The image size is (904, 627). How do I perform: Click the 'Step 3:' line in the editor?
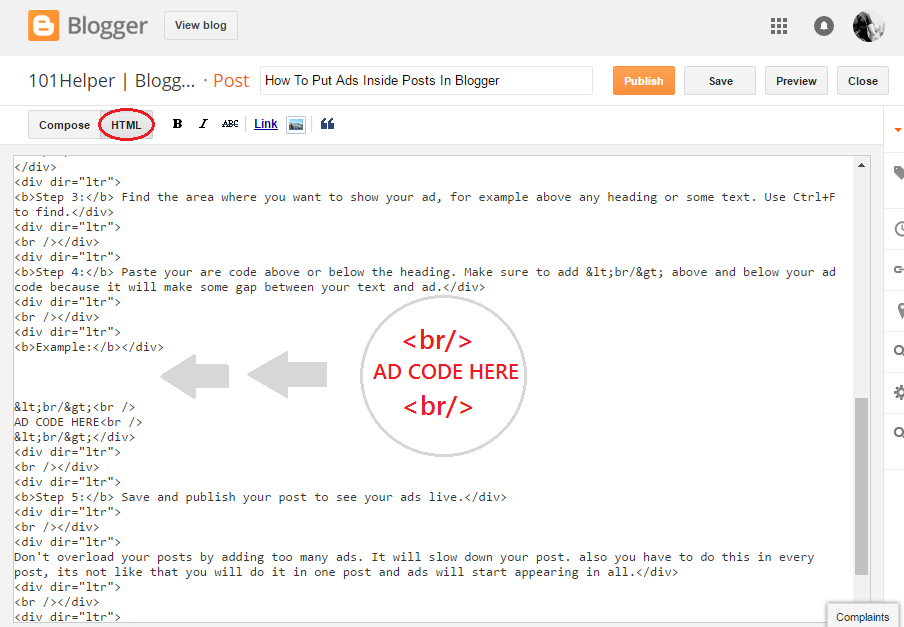click(x=425, y=197)
